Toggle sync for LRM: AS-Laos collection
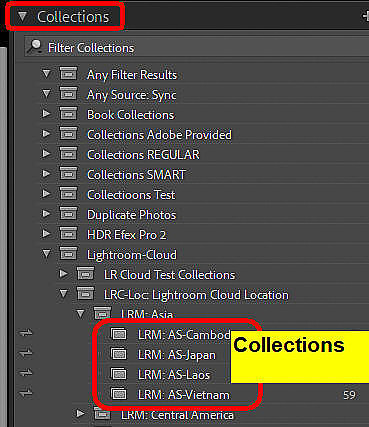Viewport: 369px width, 427px height. [x=26, y=373]
